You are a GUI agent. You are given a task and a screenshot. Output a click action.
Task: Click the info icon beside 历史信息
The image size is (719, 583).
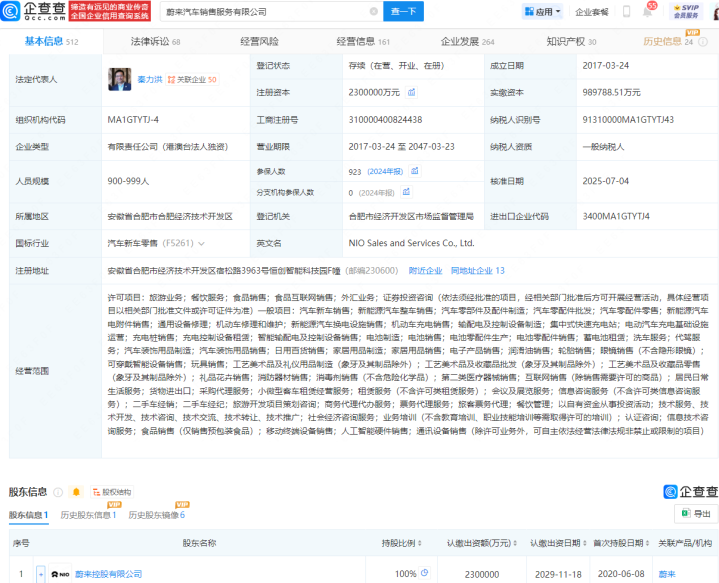coord(702,42)
